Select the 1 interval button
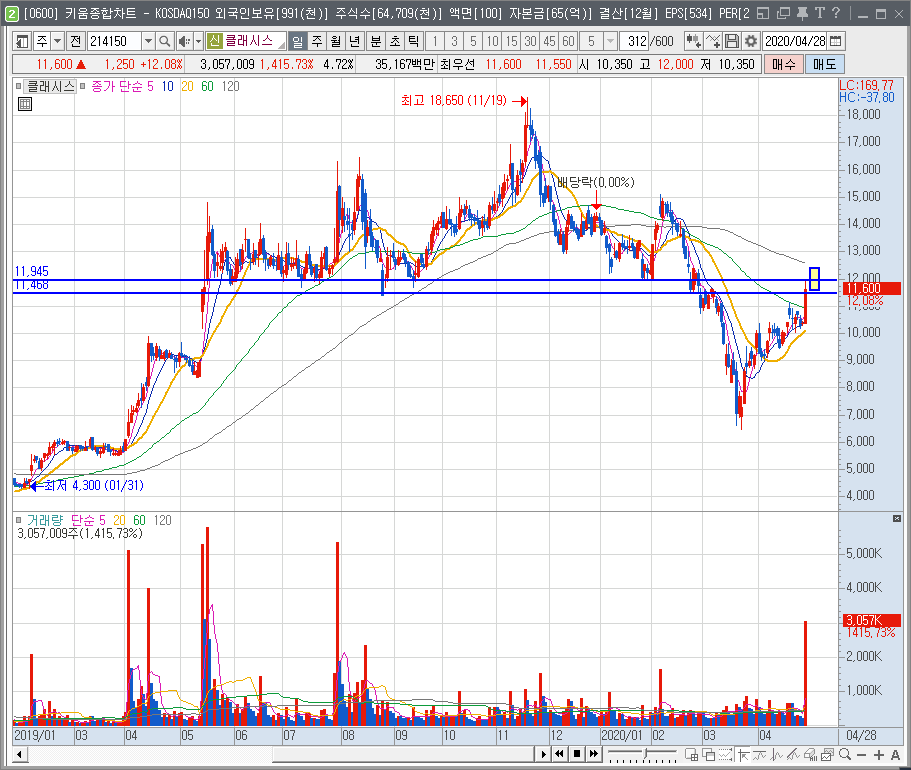 point(435,41)
